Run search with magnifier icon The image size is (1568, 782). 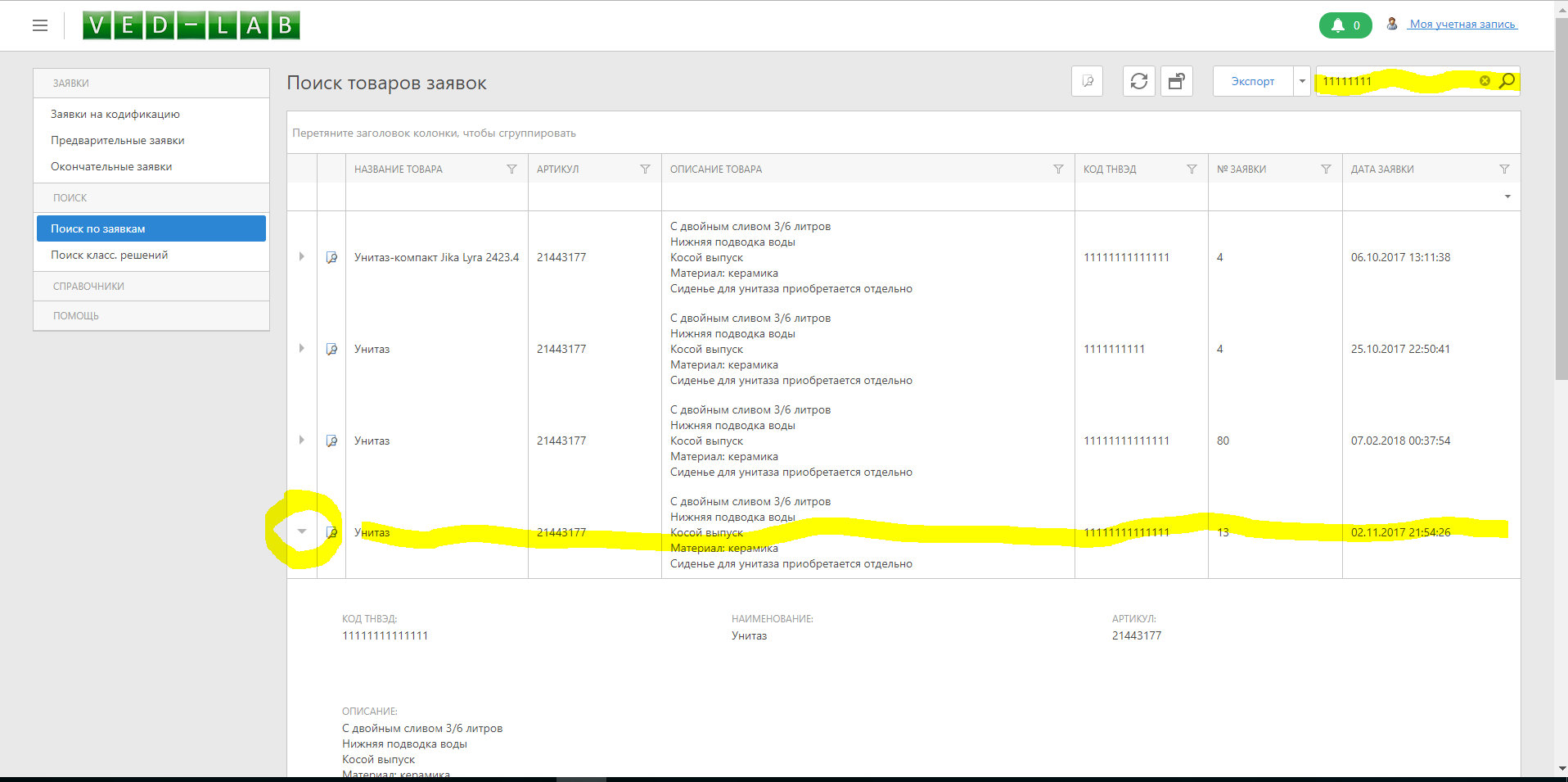coord(1507,80)
